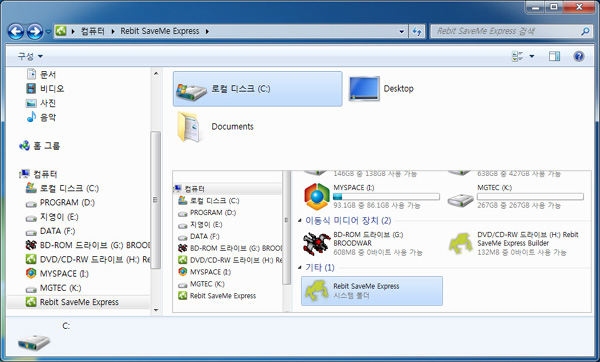Open the Desktop monitor icon

[364, 89]
